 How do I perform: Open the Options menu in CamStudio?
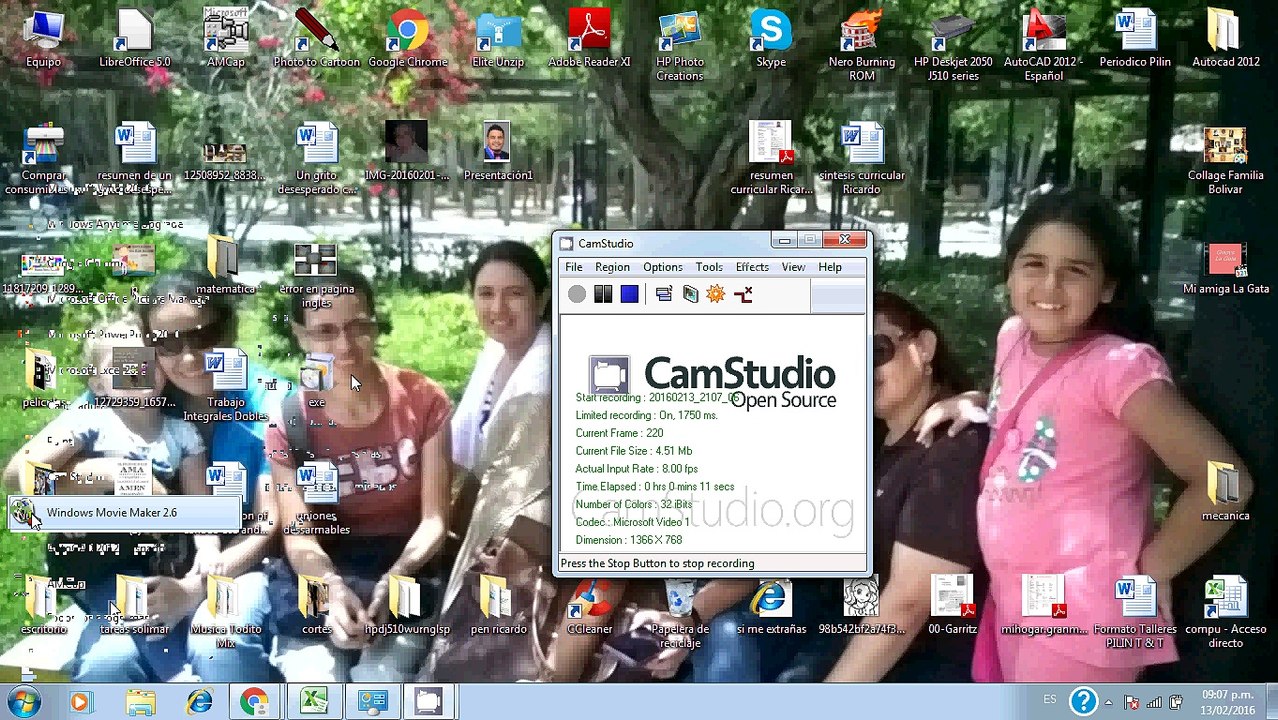(663, 267)
